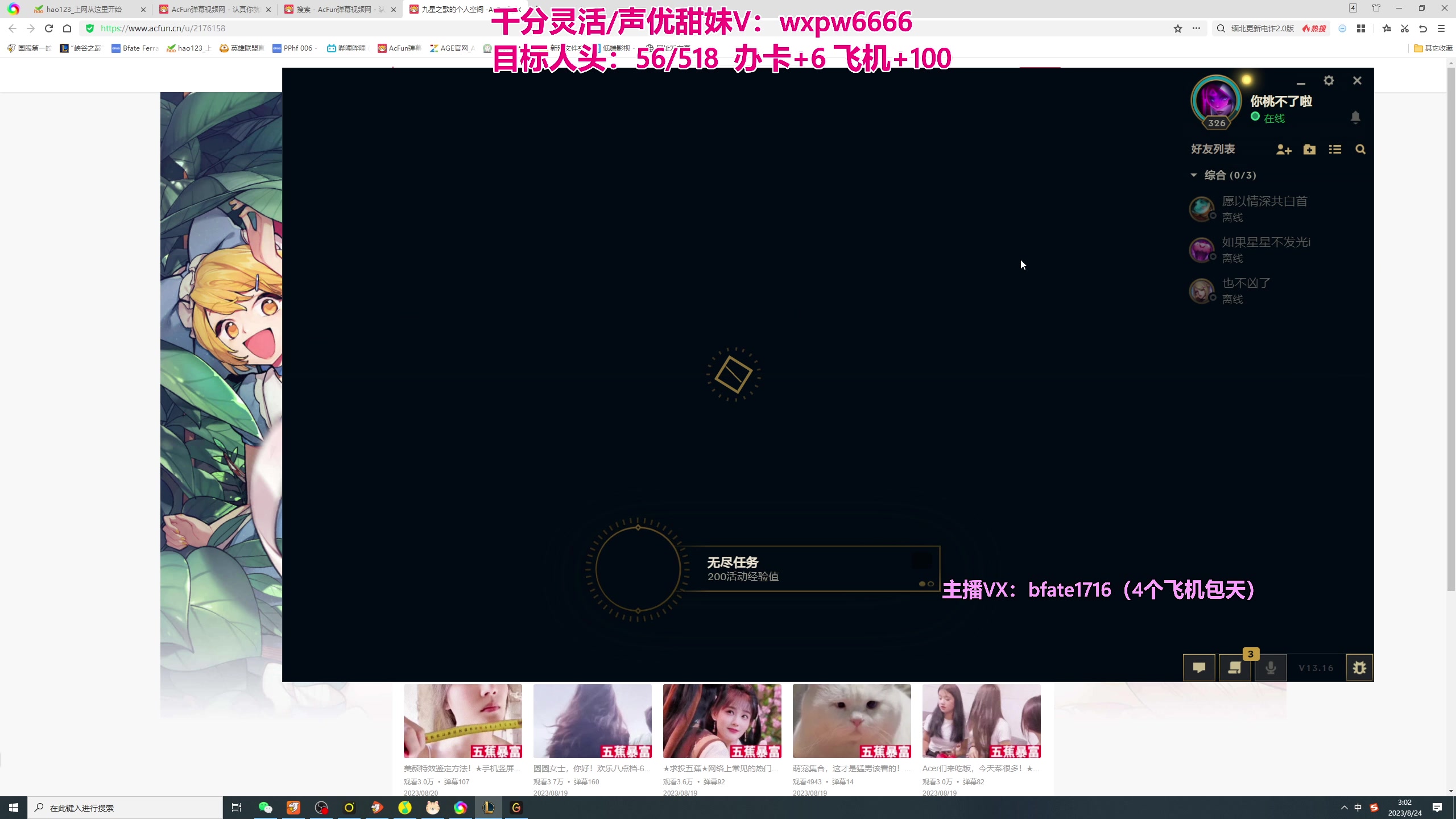Open the 萌宠集合 cat video thumbnail
Image resolution: width=1456 pixels, height=819 pixels.
click(851, 721)
